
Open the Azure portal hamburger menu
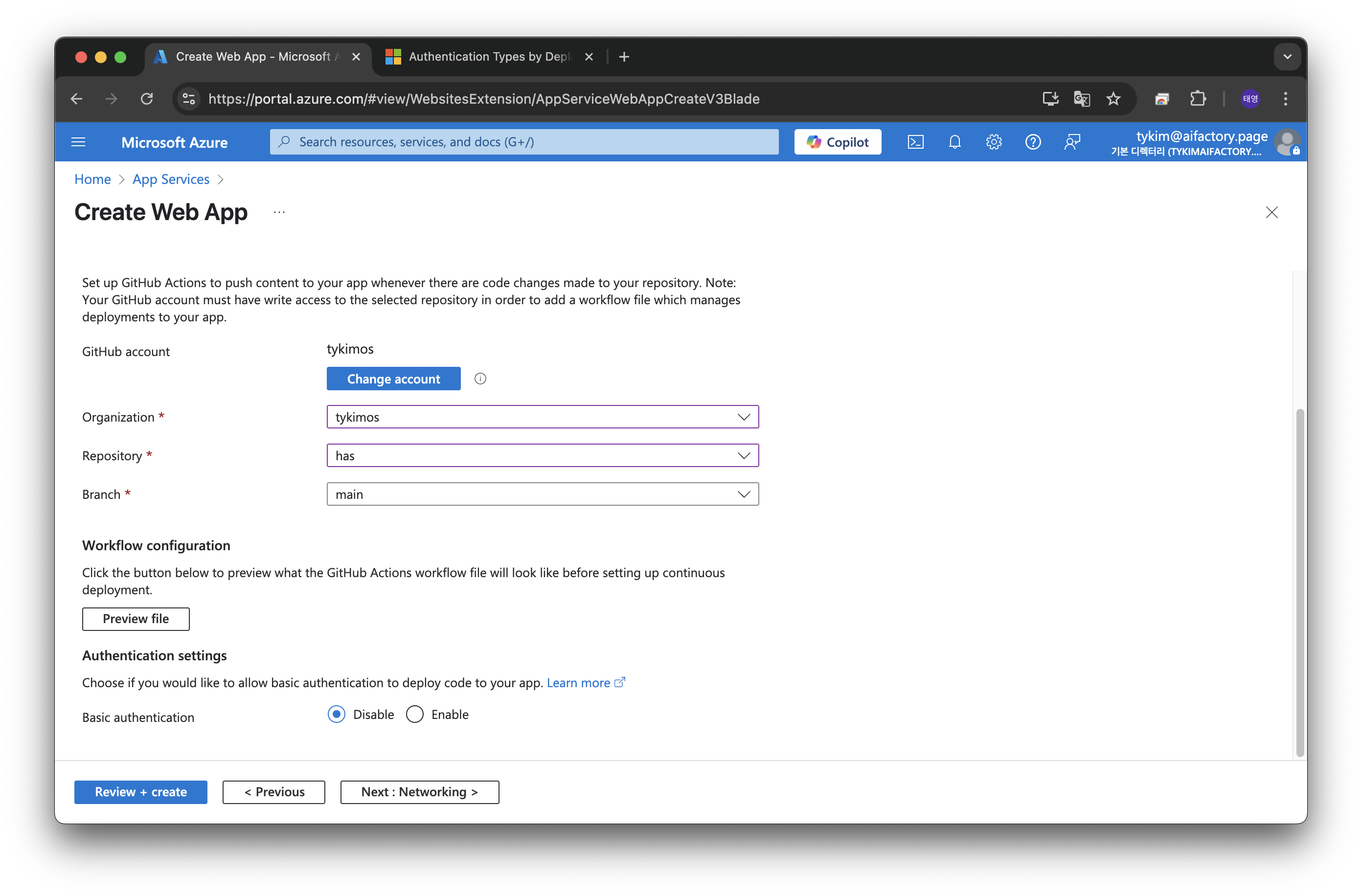[78, 142]
